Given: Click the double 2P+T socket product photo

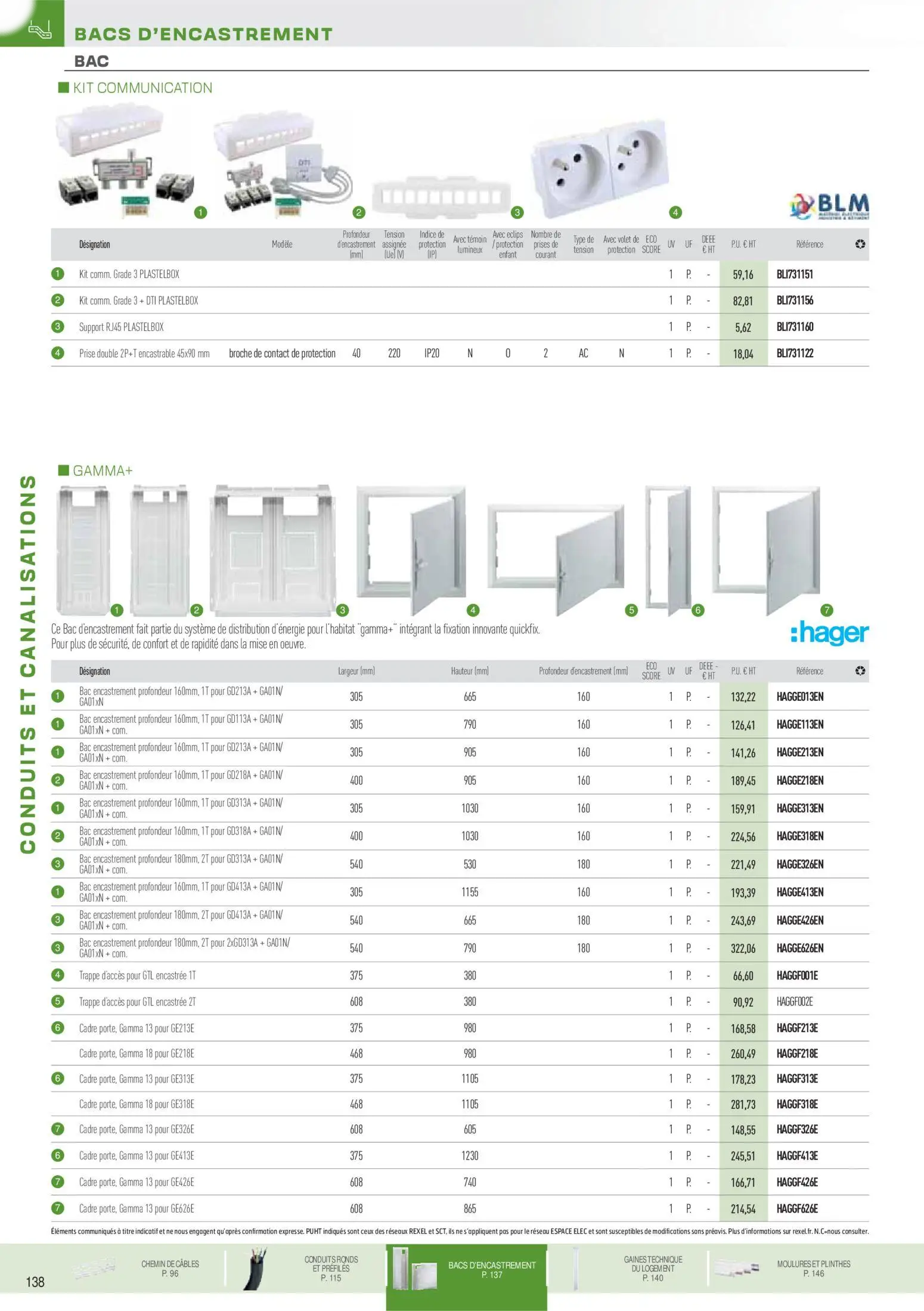Looking at the screenshot, I should click(599, 167).
